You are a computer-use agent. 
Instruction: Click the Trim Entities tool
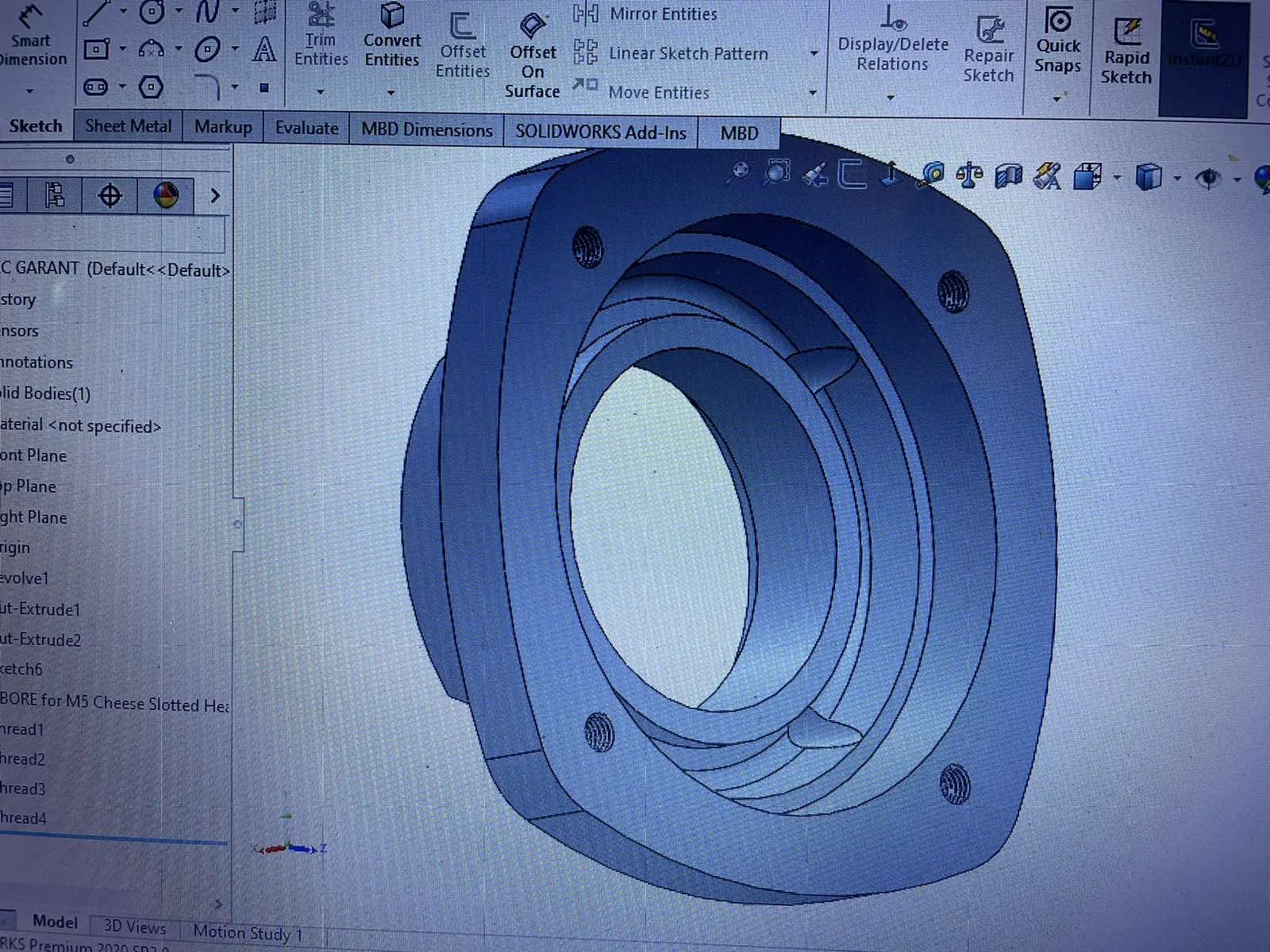point(321,34)
